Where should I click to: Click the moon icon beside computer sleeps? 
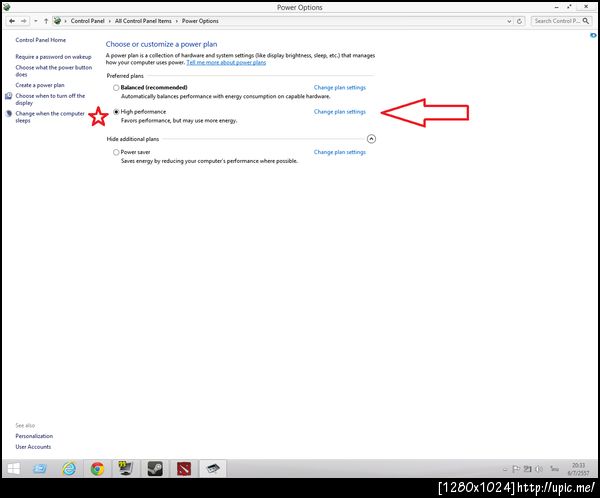[8, 114]
